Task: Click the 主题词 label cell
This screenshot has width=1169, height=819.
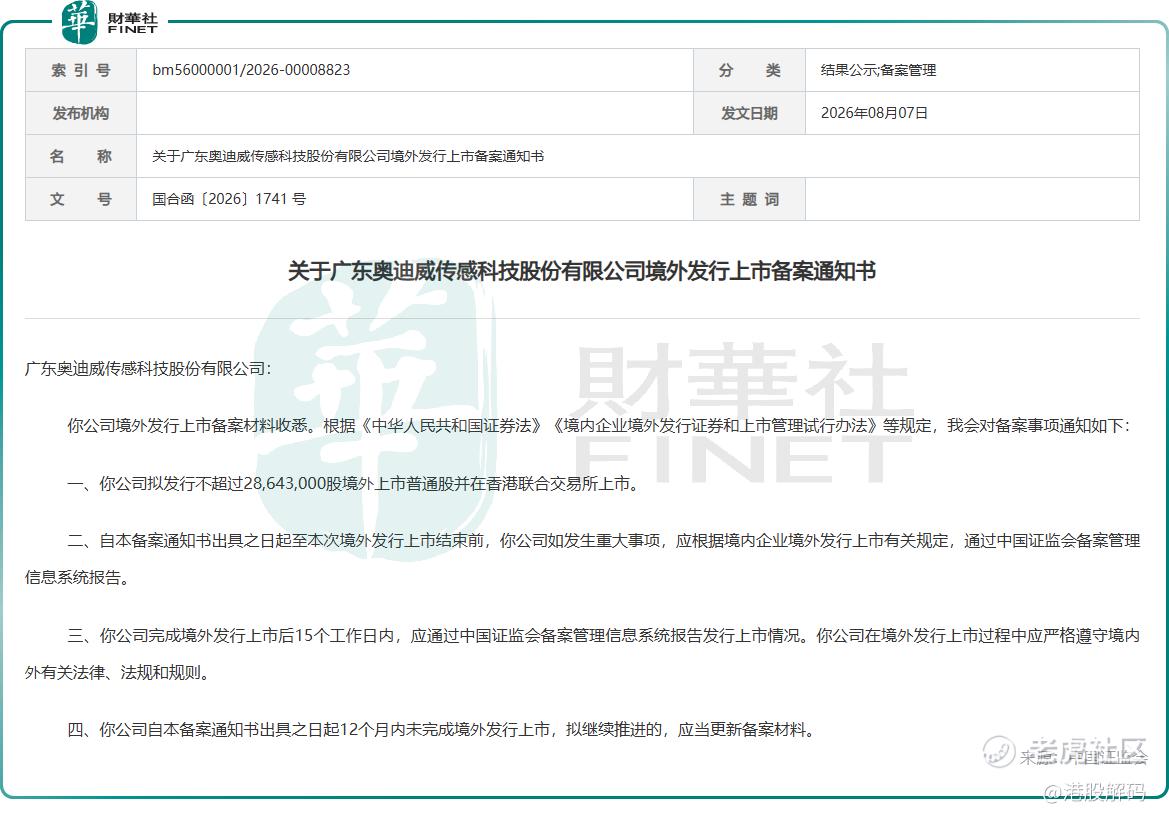Action: tap(749, 199)
